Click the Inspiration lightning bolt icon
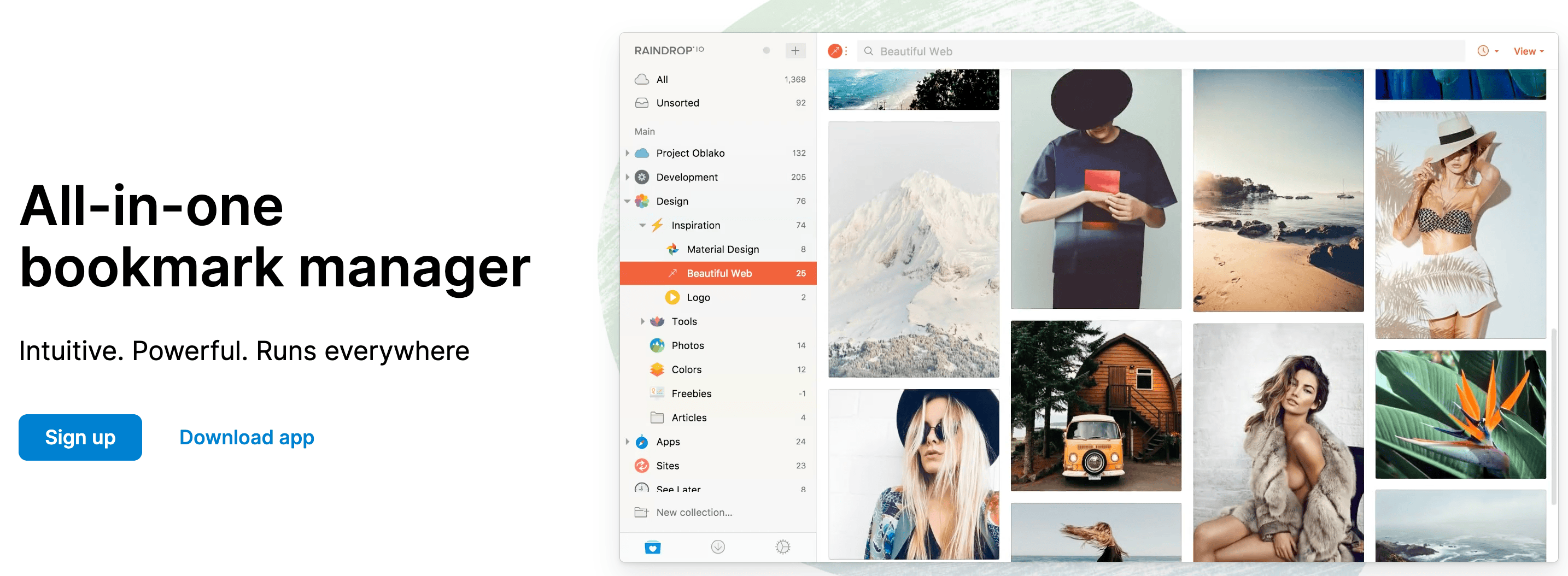Viewport: 1568px width, 576px height. [657, 225]
